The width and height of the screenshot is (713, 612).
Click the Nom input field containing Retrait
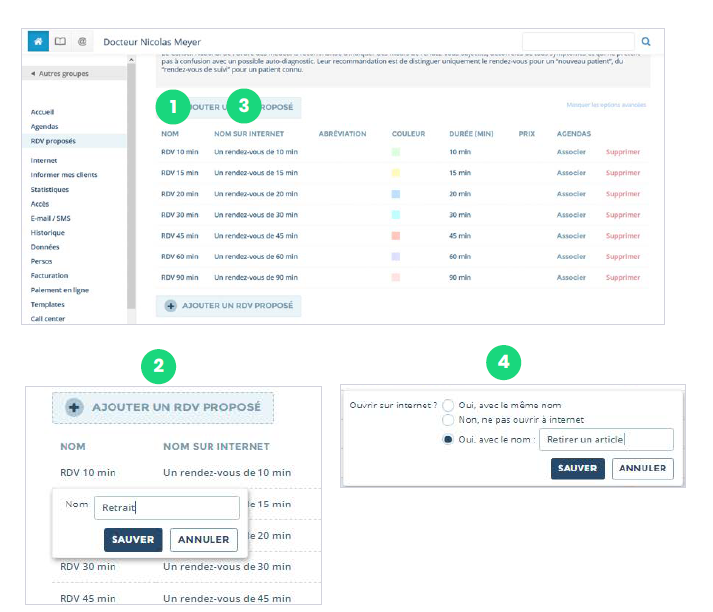pos(166,508)
